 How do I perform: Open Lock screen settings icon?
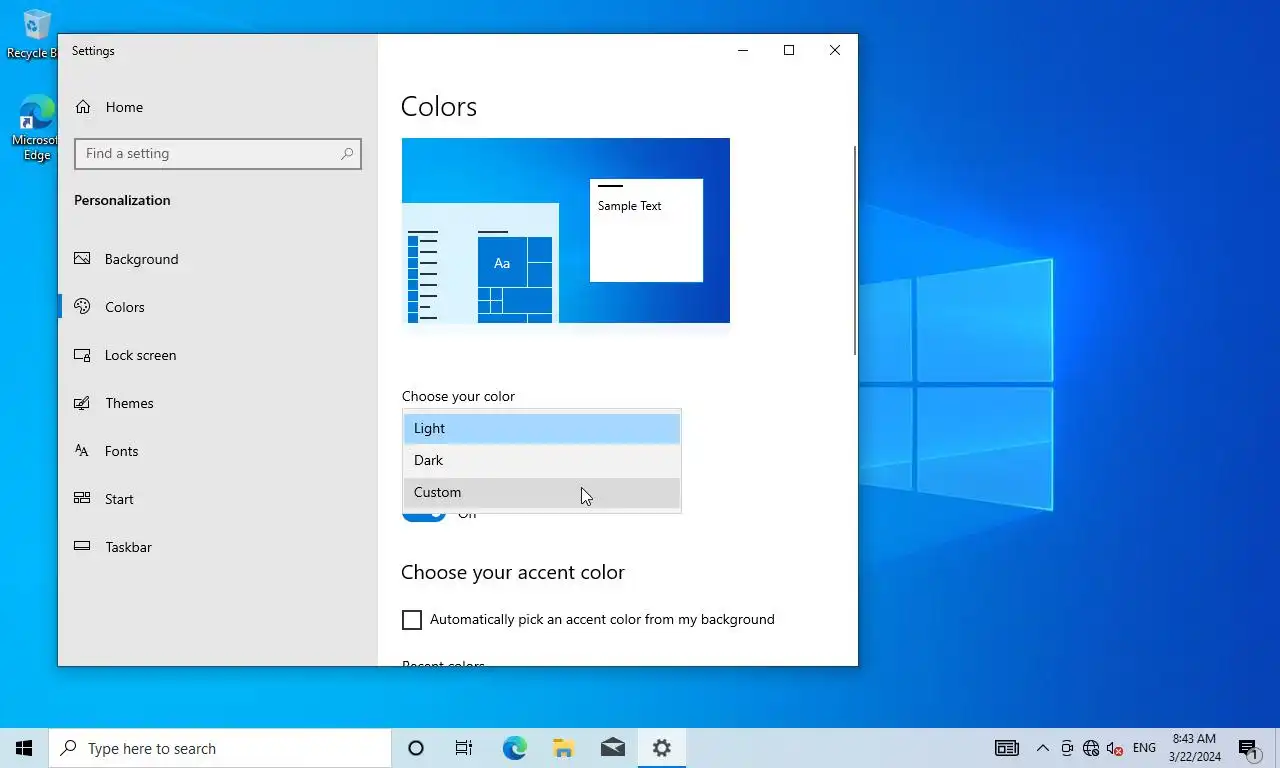point(82,355)
